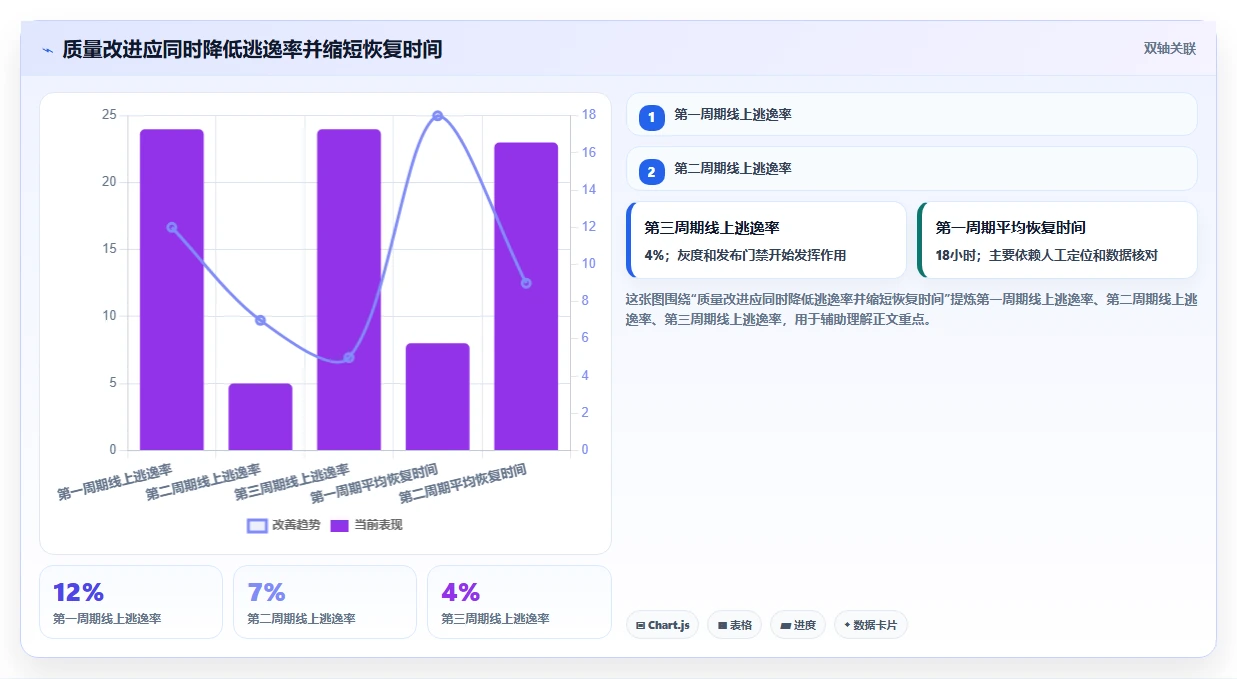Viewport: 1237px width, 679px height.
Task: Click the text 18小时；主要依赖人工定位和数据核对
Action: [1046, 255]
